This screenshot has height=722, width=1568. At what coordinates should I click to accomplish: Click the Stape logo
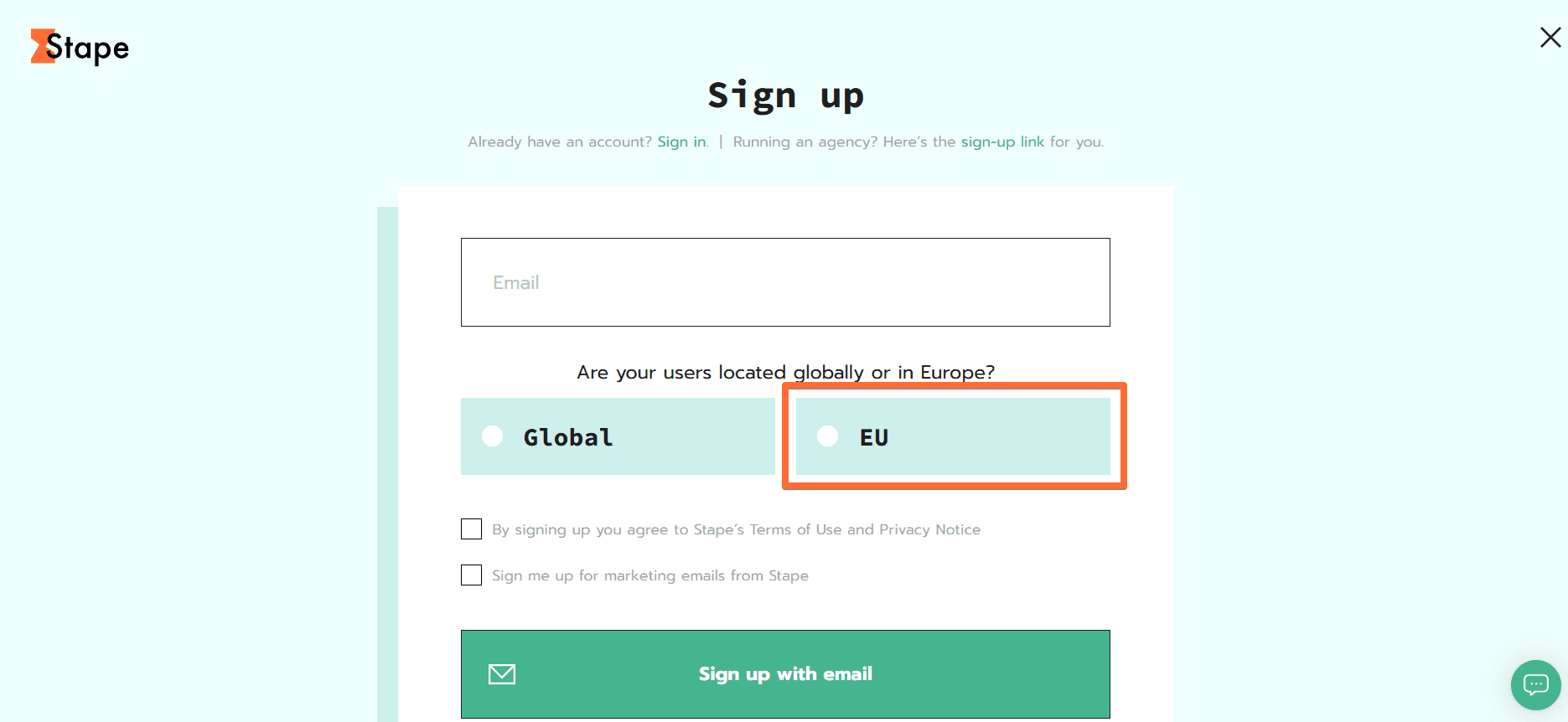coord(80,48)
